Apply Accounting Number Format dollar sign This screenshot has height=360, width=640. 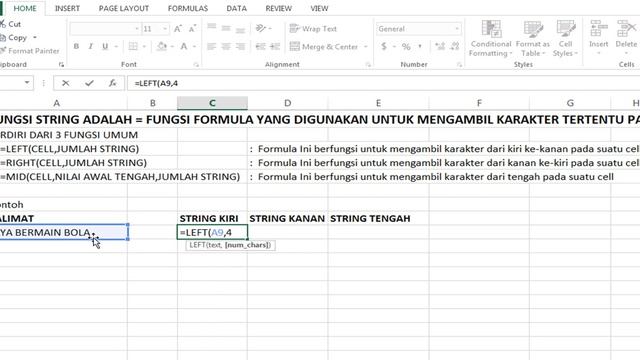(384, 47)
